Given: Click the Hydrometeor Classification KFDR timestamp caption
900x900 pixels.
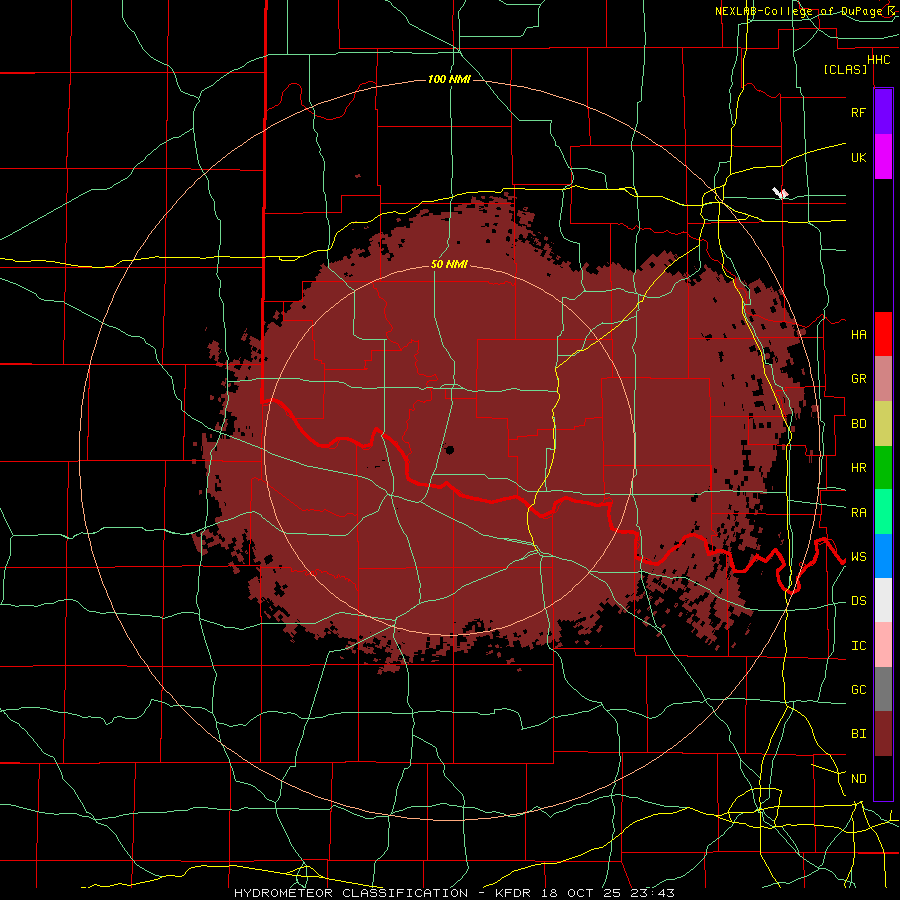Looking at the screenshot, I should coord(454,893).
